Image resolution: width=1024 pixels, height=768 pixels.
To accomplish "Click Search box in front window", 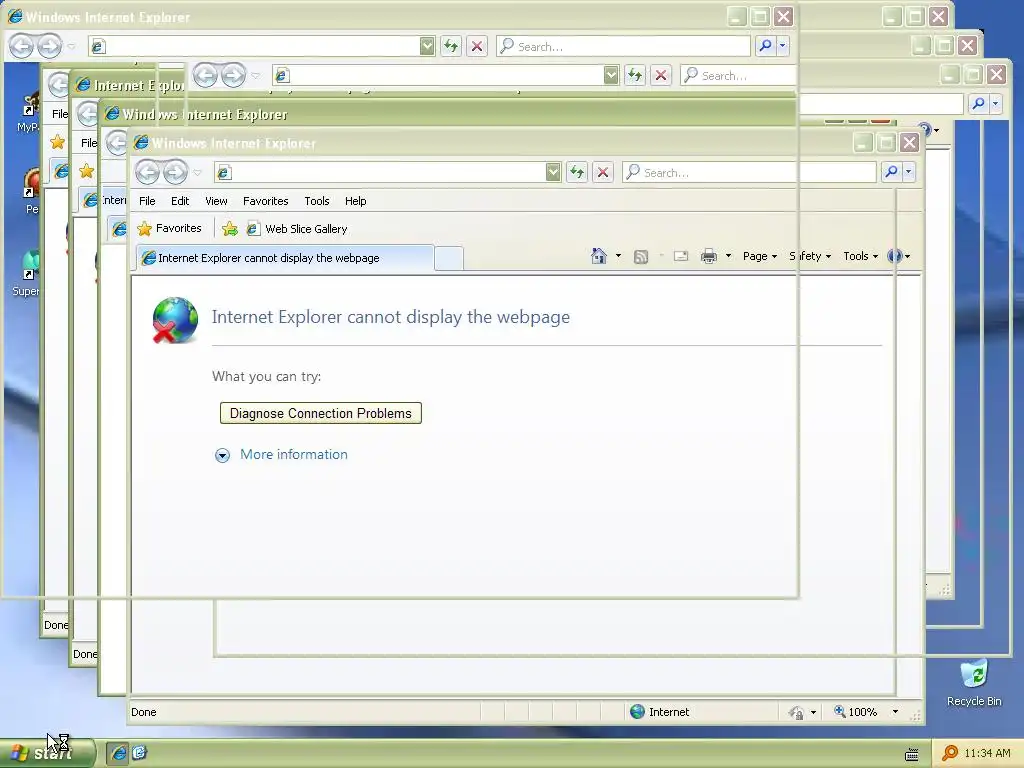I will 749,172.
